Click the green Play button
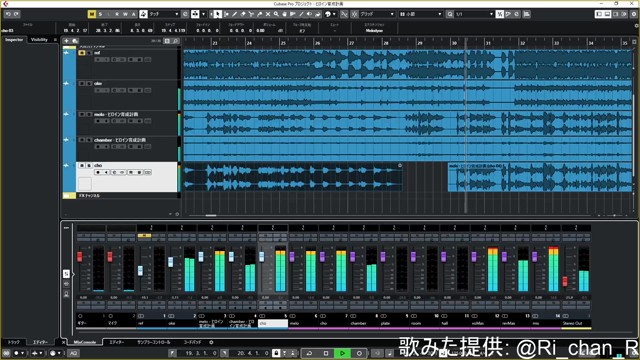Image resolution: width=640 pixels, height=360 pixels. [x=342, y=353]
